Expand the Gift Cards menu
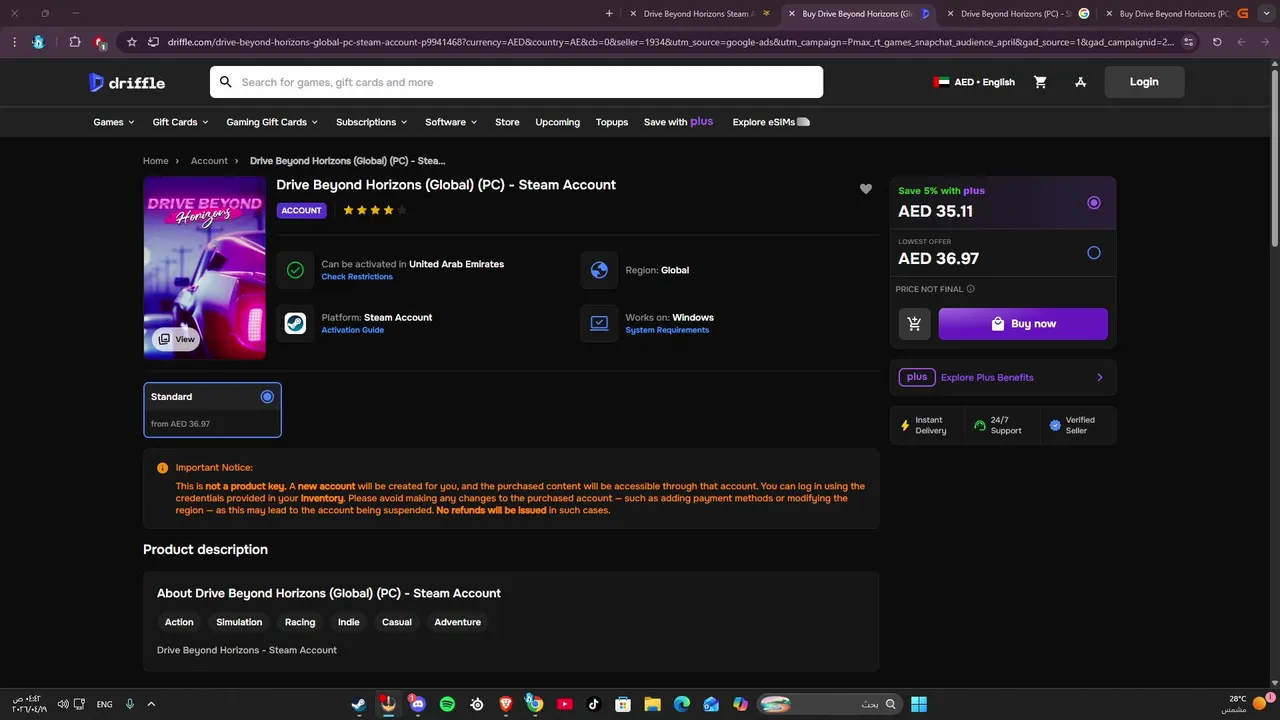Screen dimensions: 1280x720 (x=181, y=122)
